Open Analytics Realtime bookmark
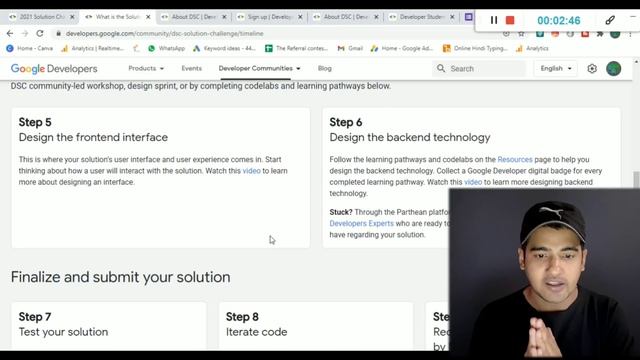This screenshot has width=640, height=360. pyautogui.click(x=92, y=48)
